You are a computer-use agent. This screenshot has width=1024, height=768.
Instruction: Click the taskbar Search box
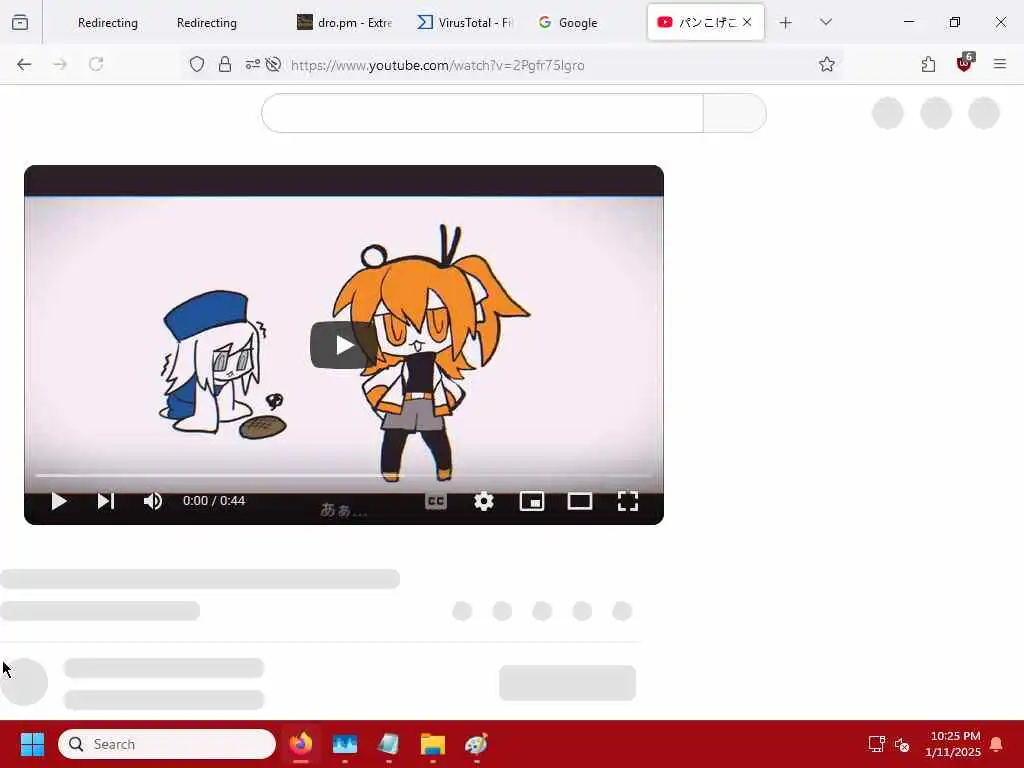click(x=167, y=744)
